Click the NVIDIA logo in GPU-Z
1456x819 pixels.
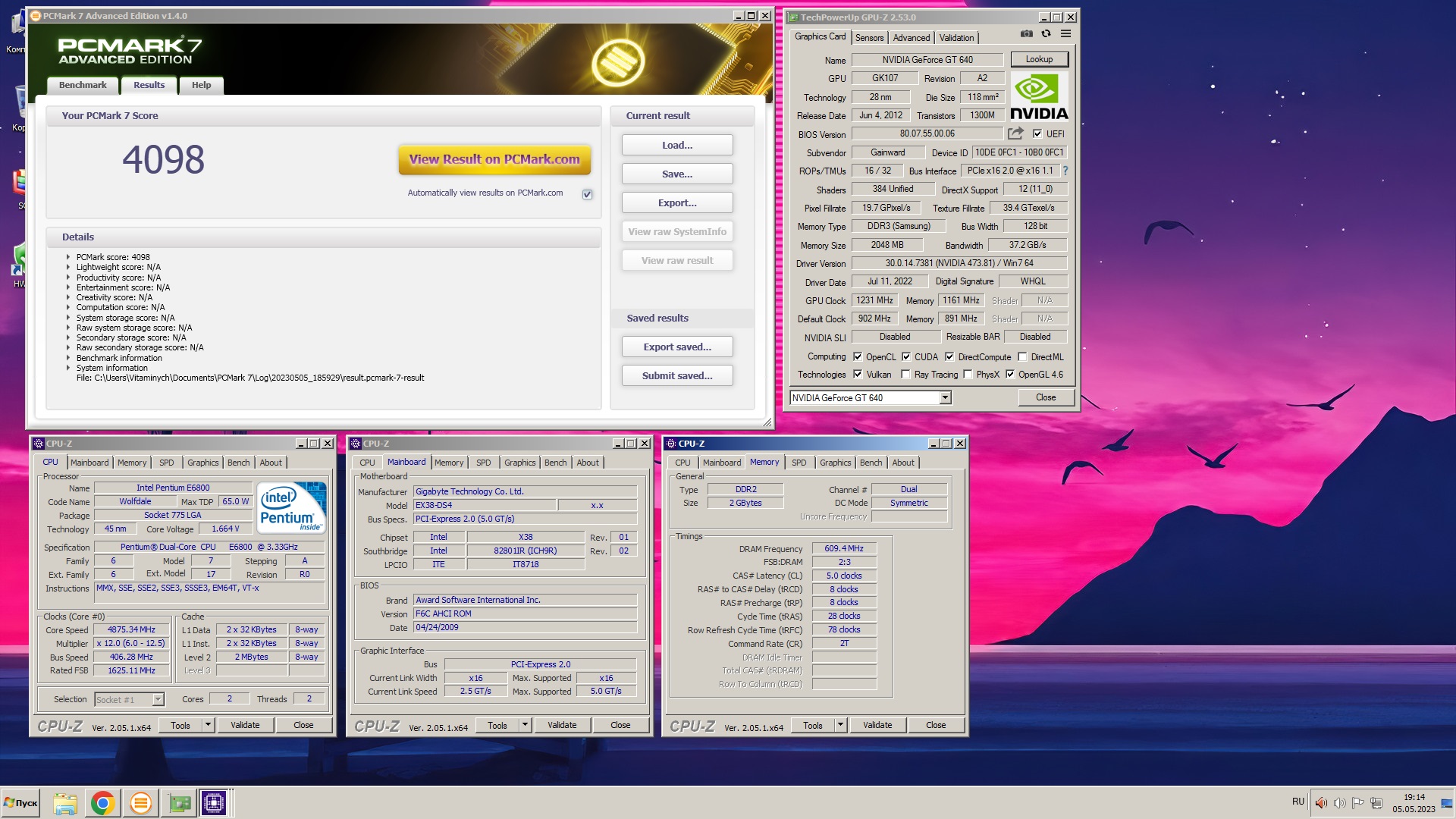point(1039,97)
